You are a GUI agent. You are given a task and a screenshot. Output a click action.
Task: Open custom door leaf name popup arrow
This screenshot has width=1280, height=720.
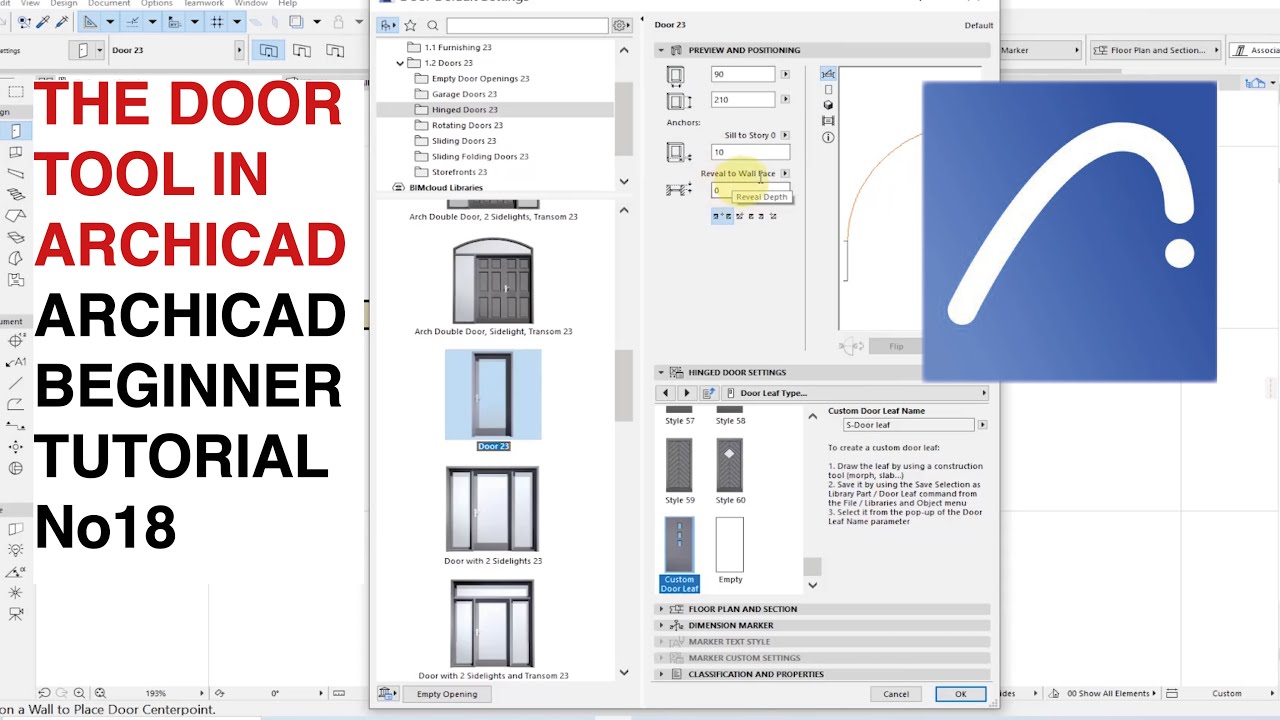982,425
